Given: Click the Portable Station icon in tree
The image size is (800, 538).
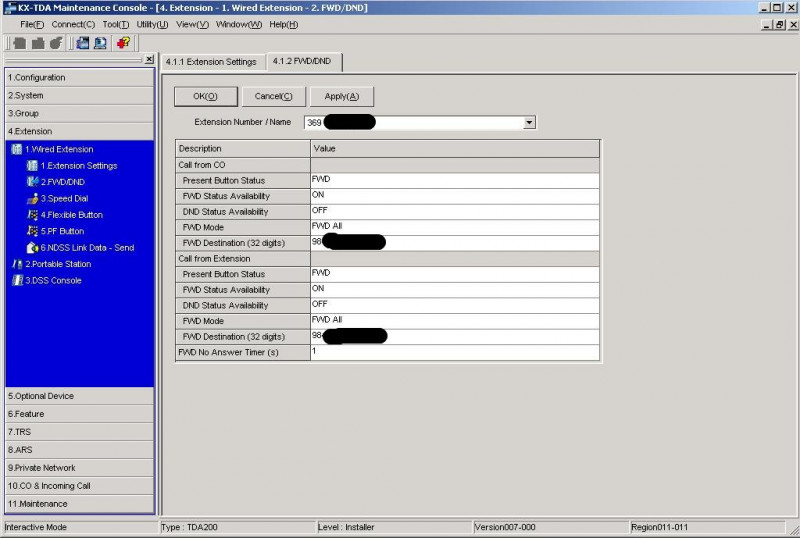Looking at the screenshot, I should coord(17,264).
